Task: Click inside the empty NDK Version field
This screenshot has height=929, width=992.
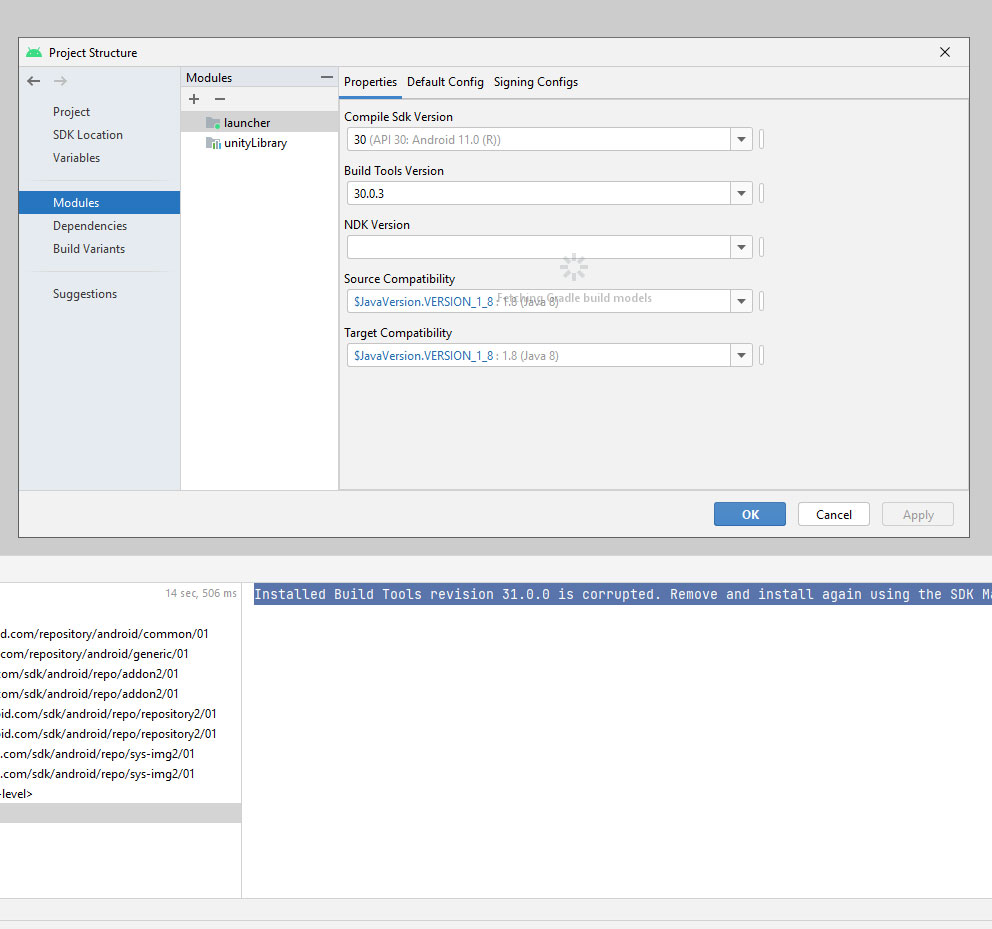Action: 540,247
